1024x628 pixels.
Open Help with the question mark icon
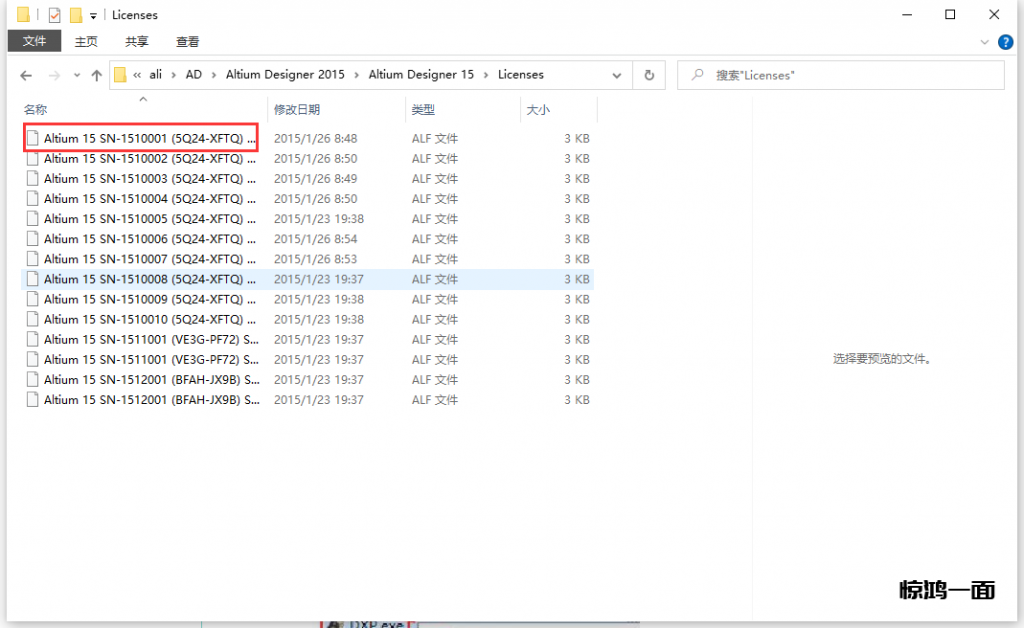(x=1006, y=42)
